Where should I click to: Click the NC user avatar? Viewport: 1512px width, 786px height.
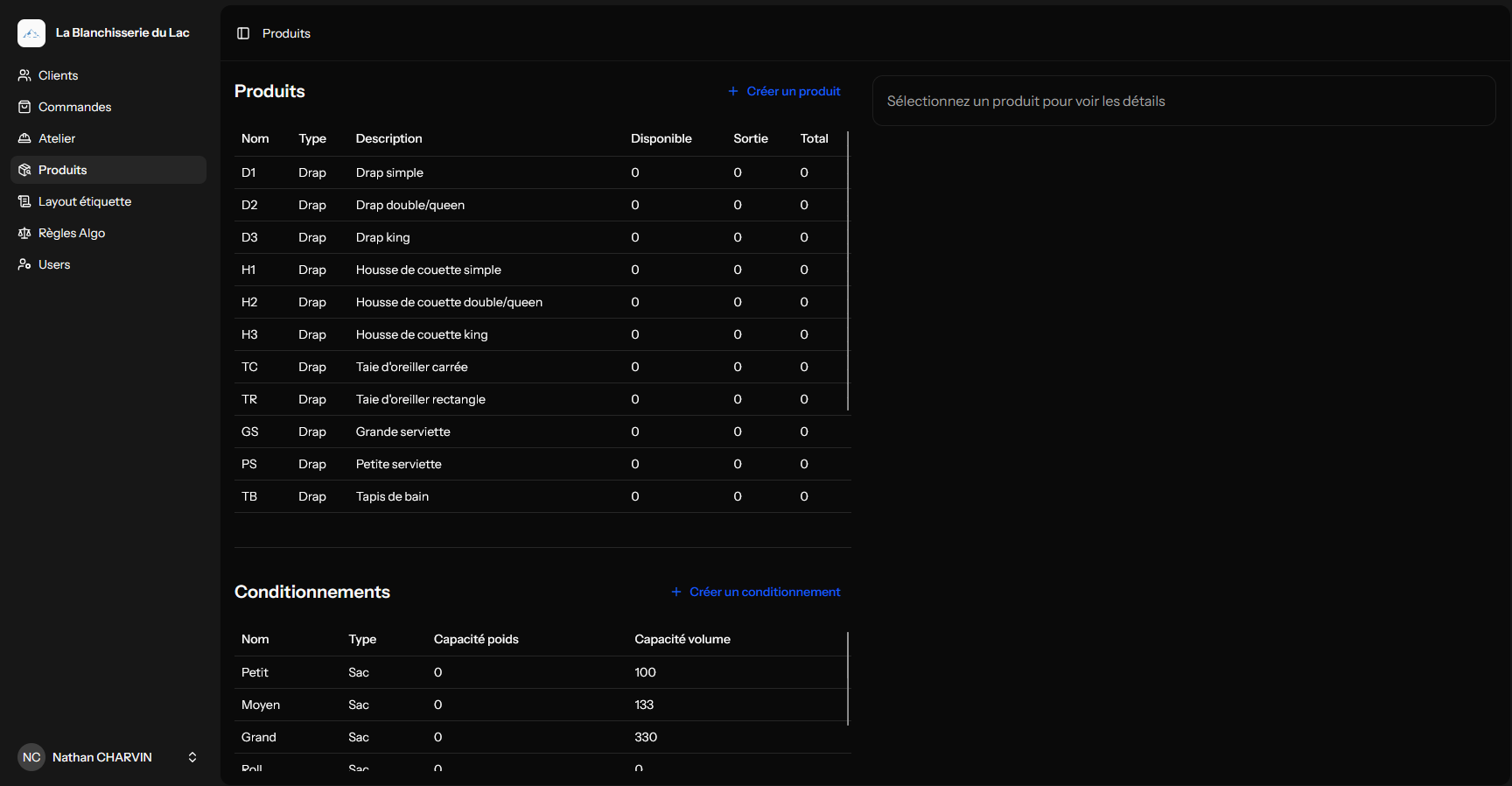click(31, 757)
